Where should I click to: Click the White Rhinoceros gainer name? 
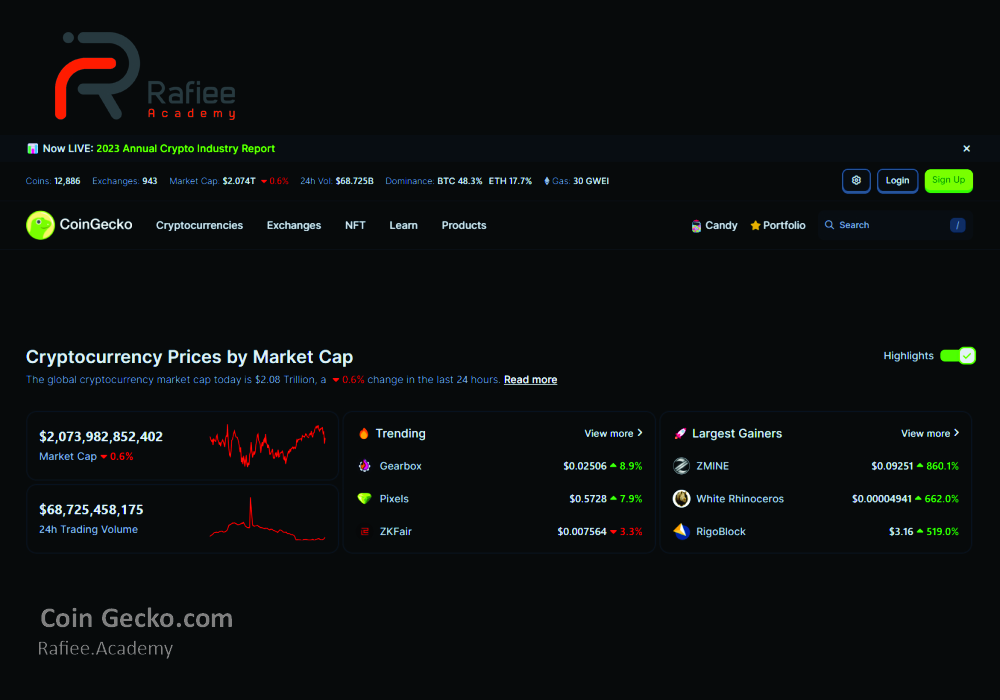pos(740,499)
